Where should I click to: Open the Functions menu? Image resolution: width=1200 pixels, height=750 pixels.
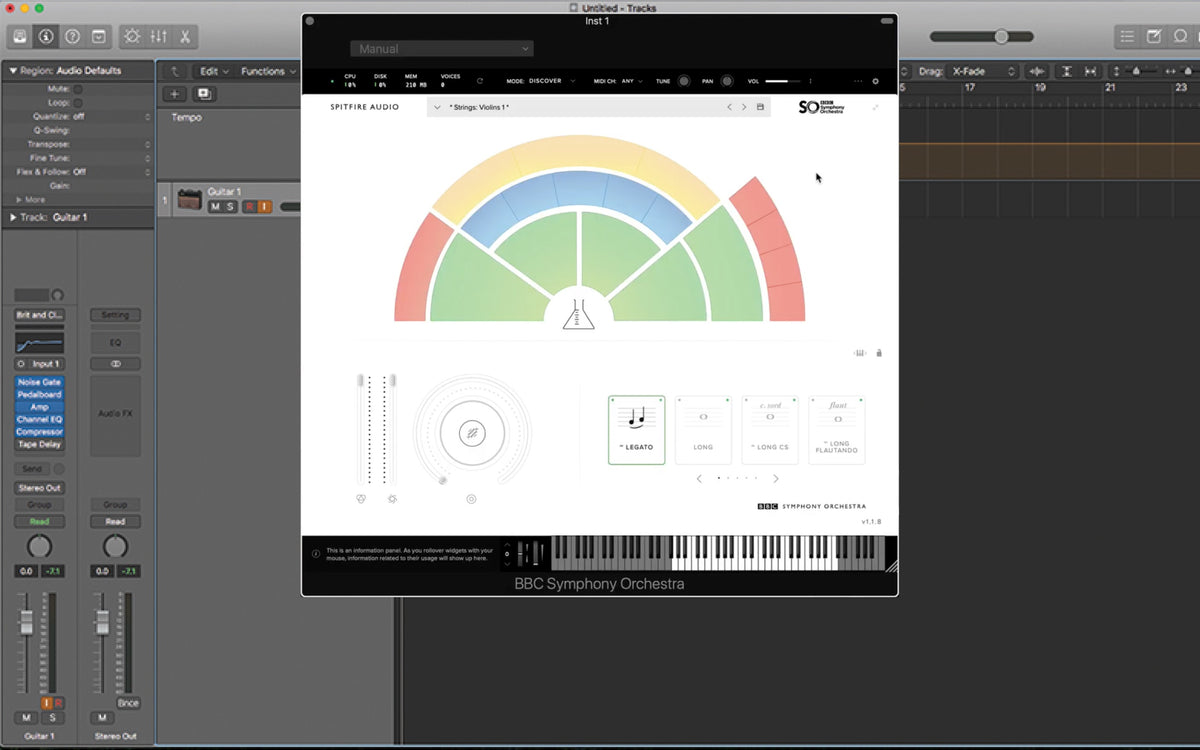268,71
